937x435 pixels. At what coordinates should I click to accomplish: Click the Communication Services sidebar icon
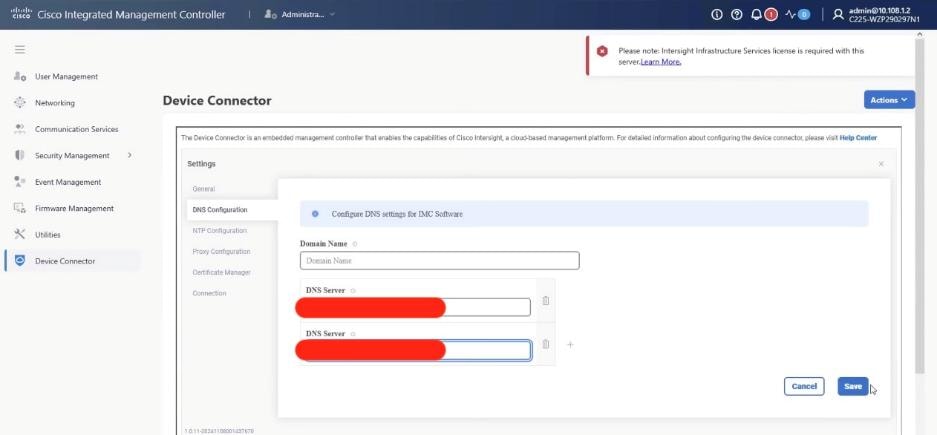tap(20, 129)
